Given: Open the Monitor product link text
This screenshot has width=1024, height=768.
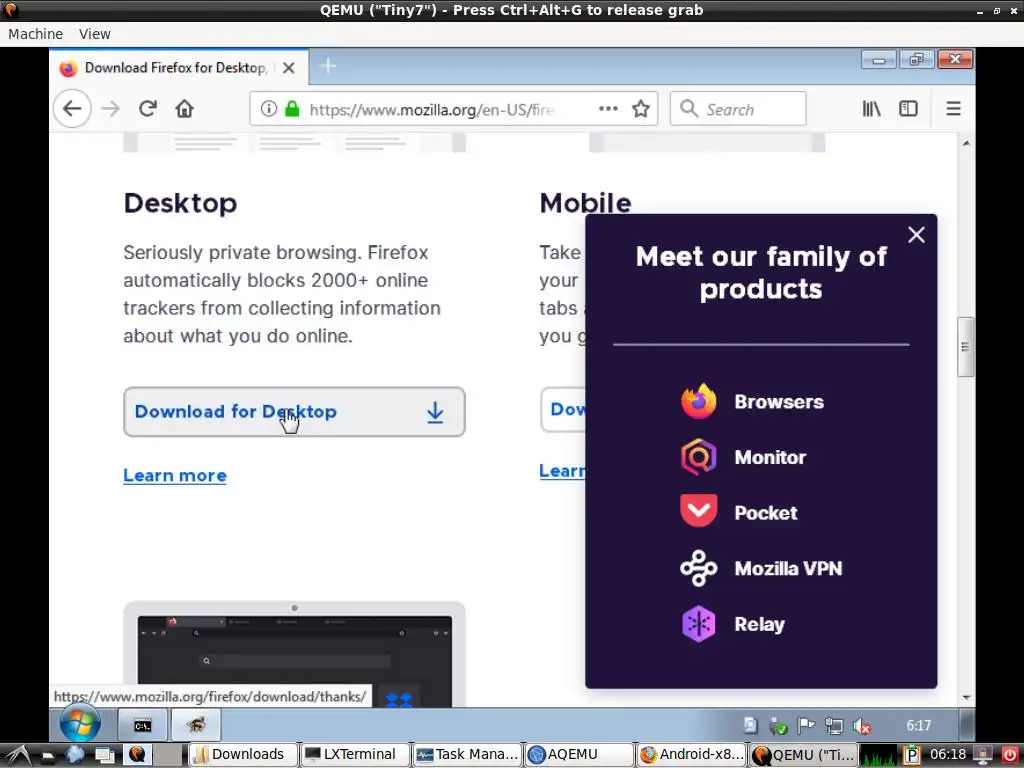Looking at the screenshot, I should [770, 457].
